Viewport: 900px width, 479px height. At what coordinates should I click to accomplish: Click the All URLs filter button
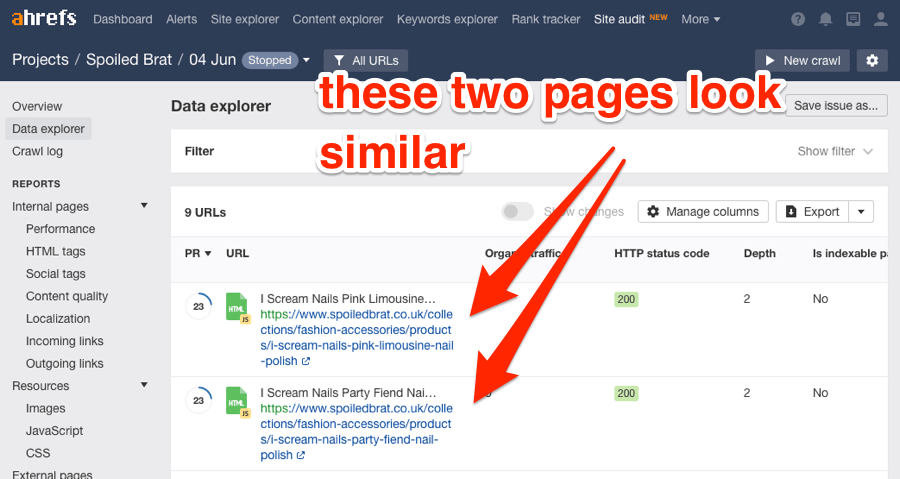366,60
